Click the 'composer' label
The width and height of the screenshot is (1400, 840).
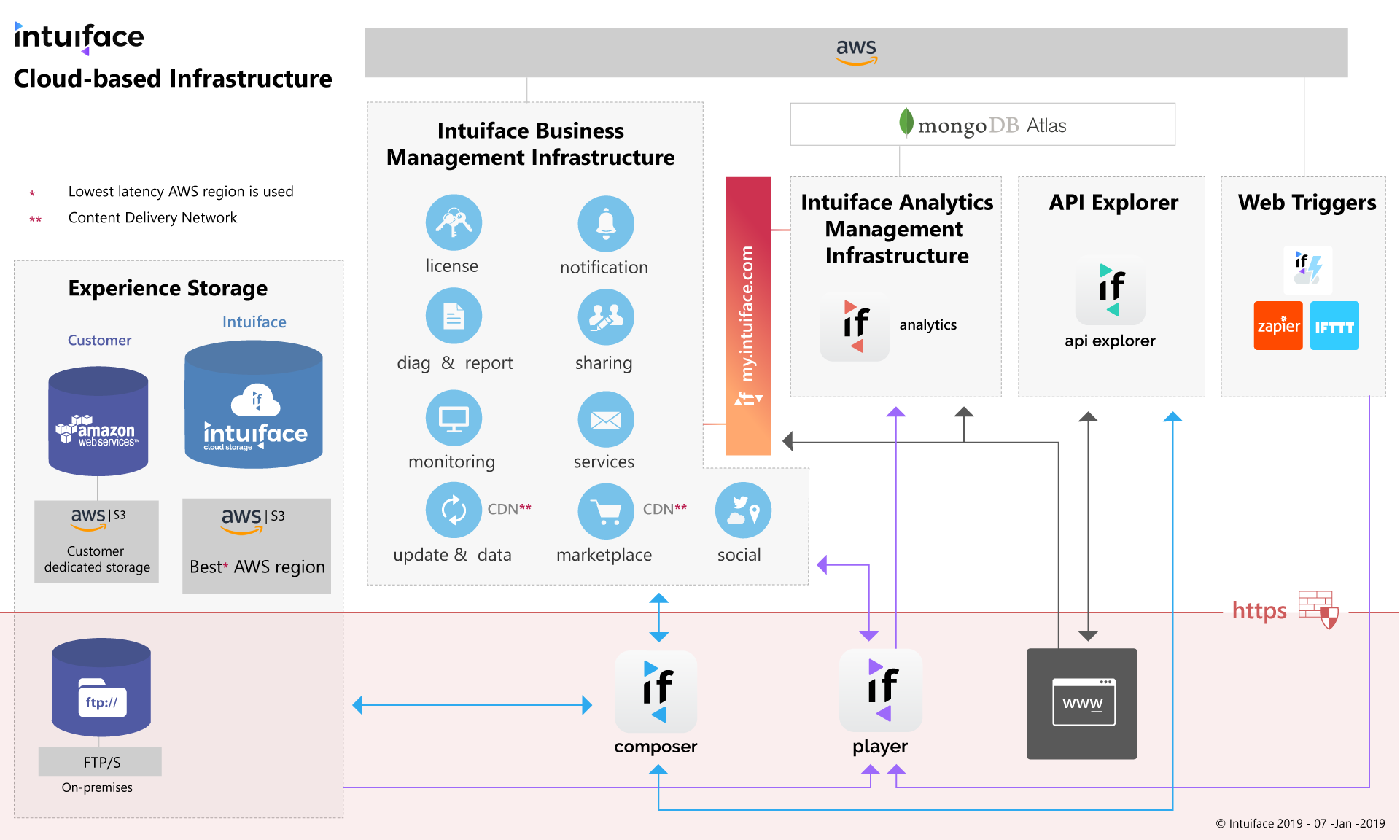(x=656, y=747)
